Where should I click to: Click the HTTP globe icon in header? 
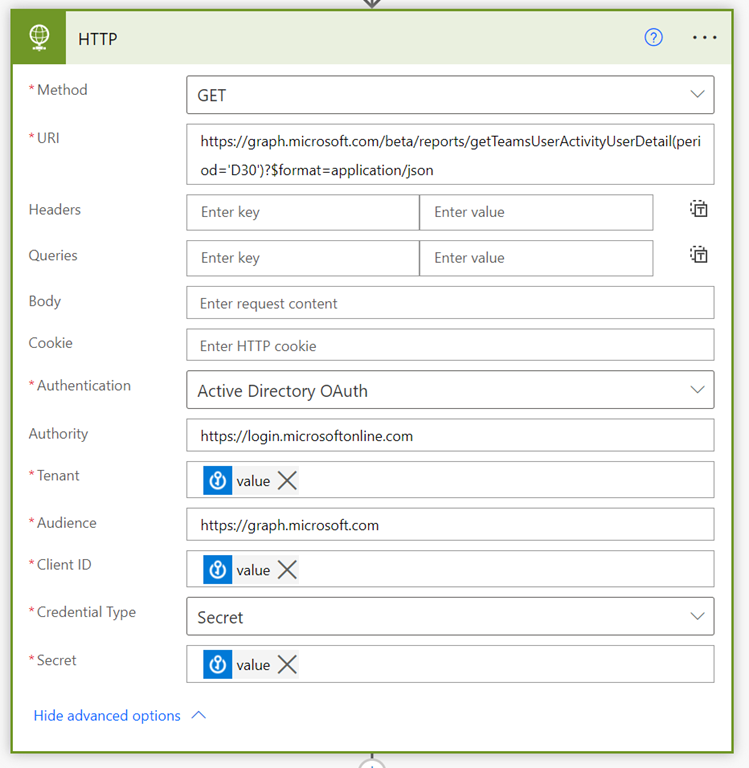40,38
